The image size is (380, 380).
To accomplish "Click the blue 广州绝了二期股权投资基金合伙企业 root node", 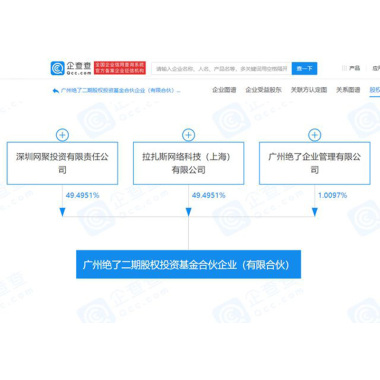I will tap(188, 264).
